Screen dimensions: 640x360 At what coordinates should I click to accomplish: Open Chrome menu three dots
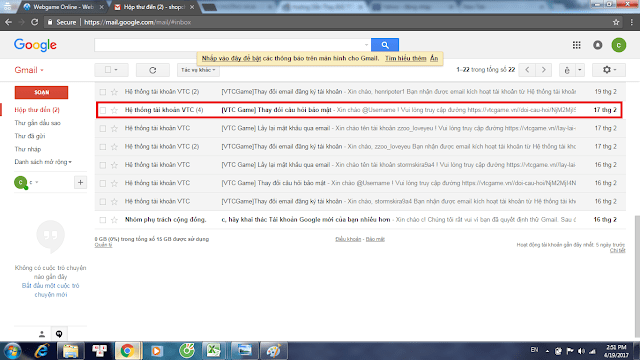pyautogui.click(x=631, y=22)
